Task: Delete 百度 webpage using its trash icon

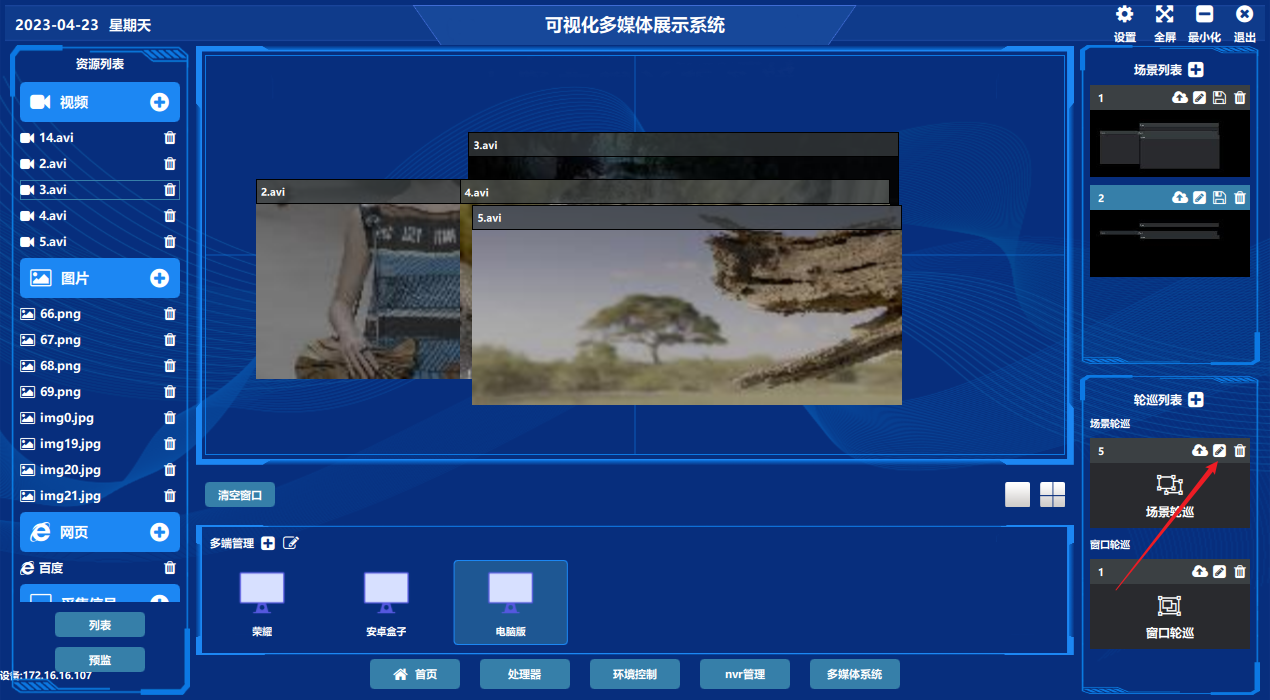Action: tap(170, 568)
